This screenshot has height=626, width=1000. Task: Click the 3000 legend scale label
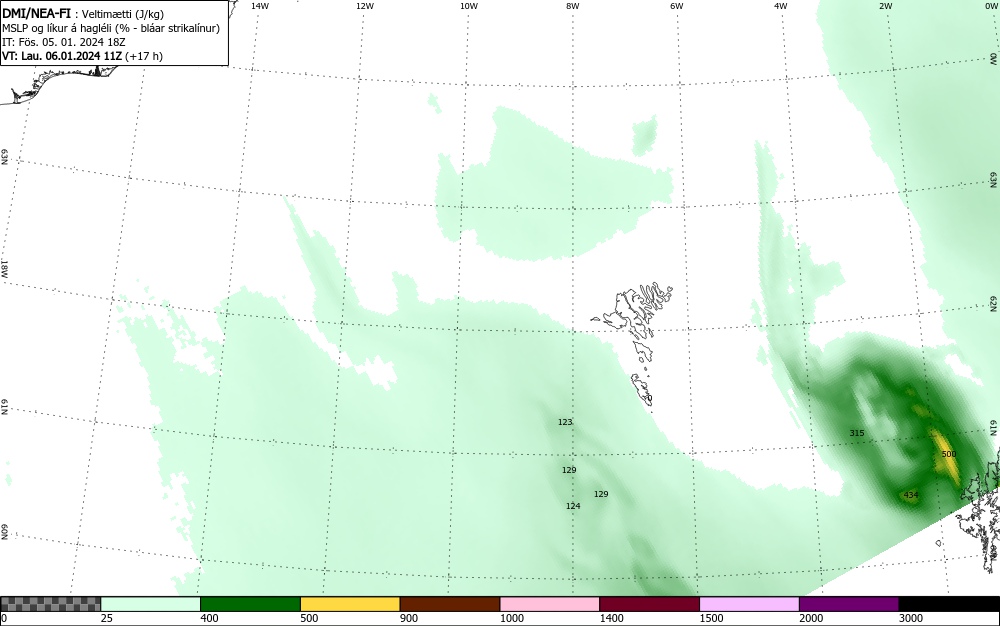(x=911, y=618)
